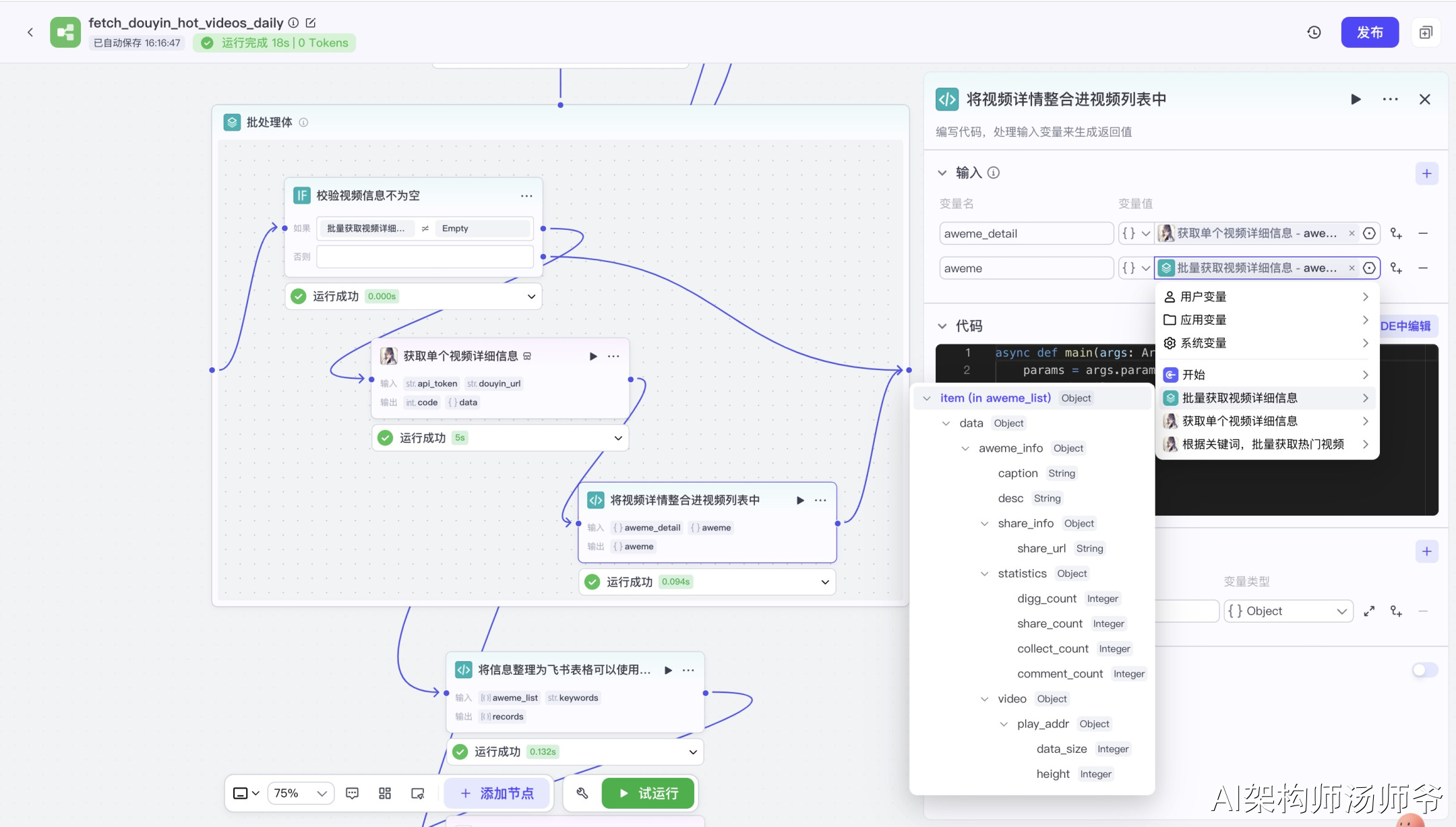
Task: Run the code node from panel header
Action: coord(1356,99)
